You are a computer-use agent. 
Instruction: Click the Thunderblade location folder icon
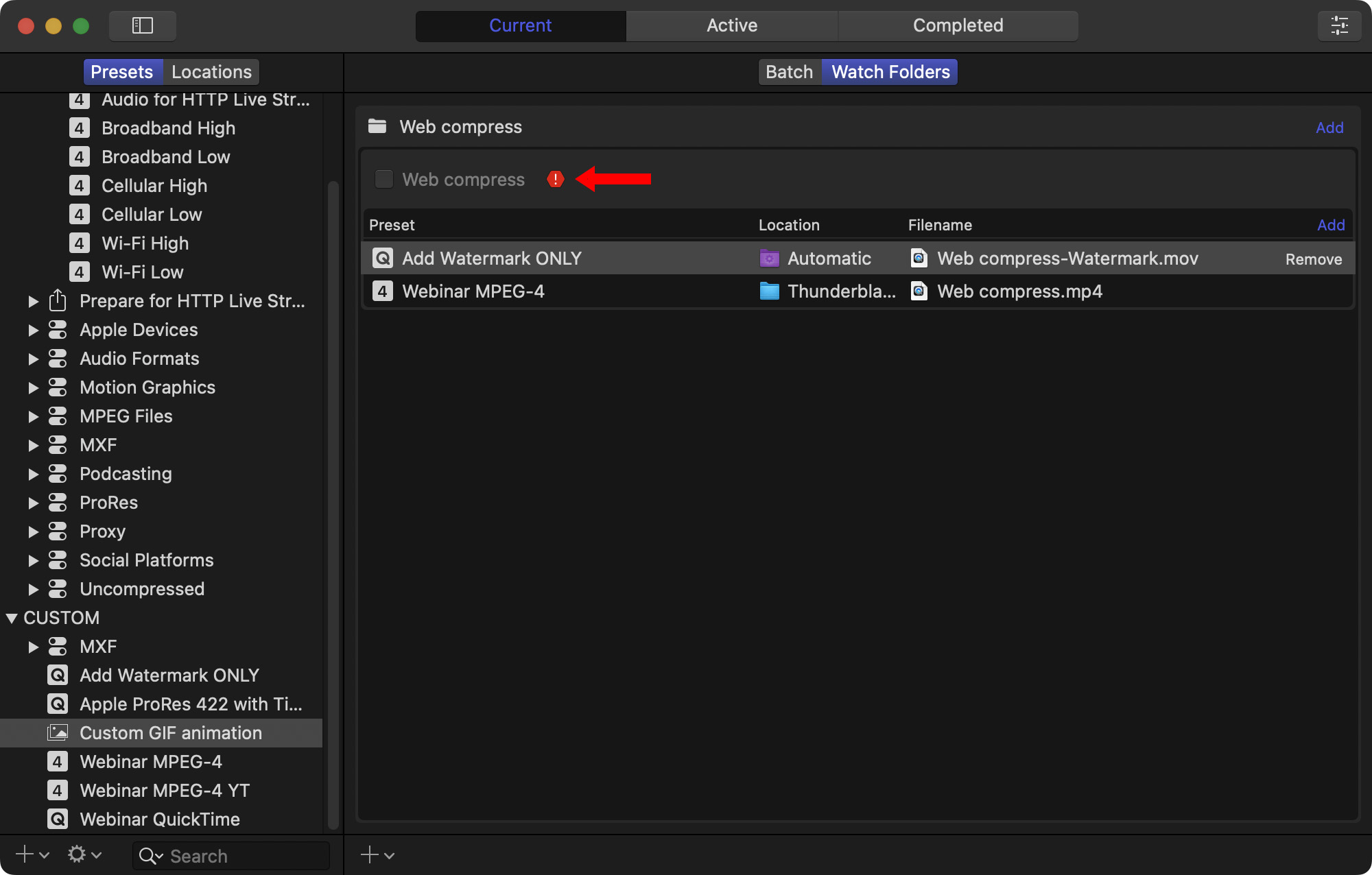769,291
